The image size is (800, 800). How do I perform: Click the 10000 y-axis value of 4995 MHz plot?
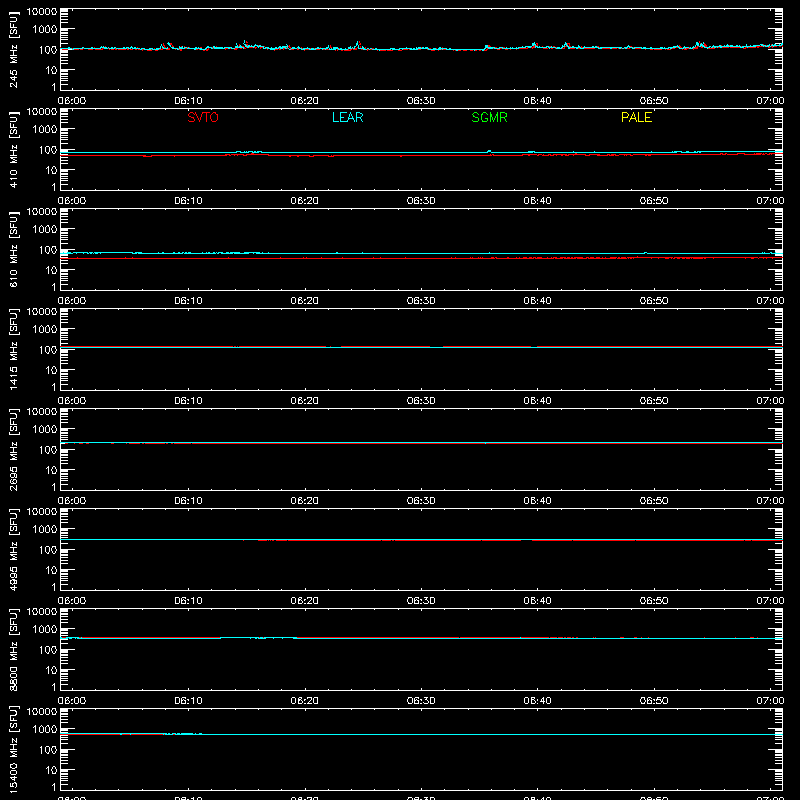pyautogui.click(x=42, y=512)
